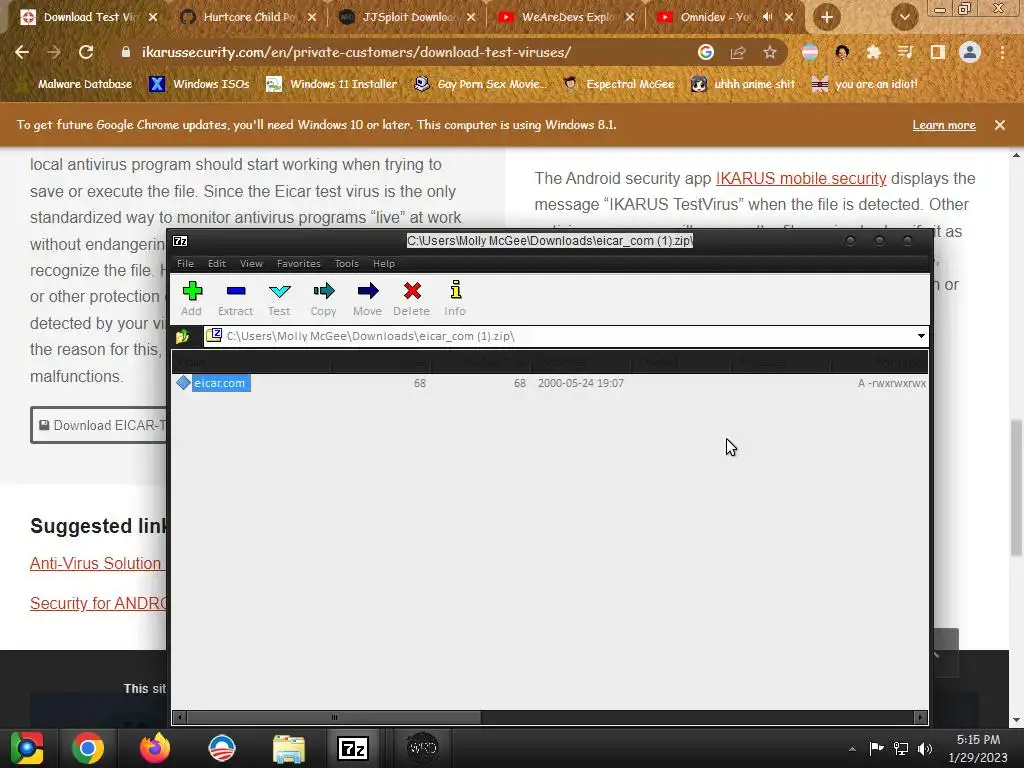Click the red Delete icon in 7-Zip

pyautogui.click(x=411, y=298)
